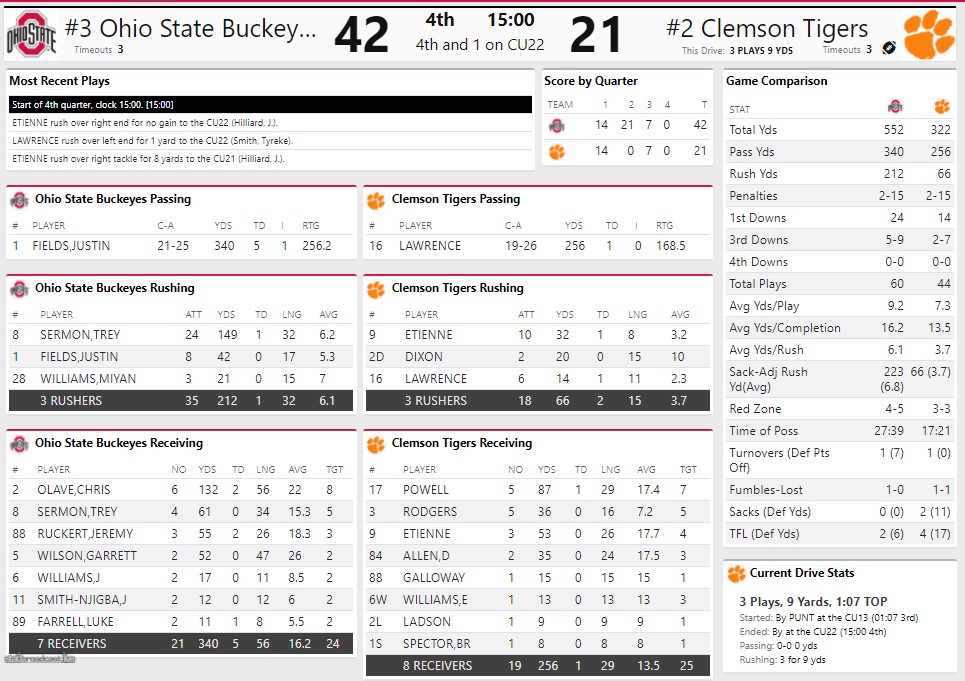Click the Ohio State logo in the Score by Quarter table

[557, 125]
